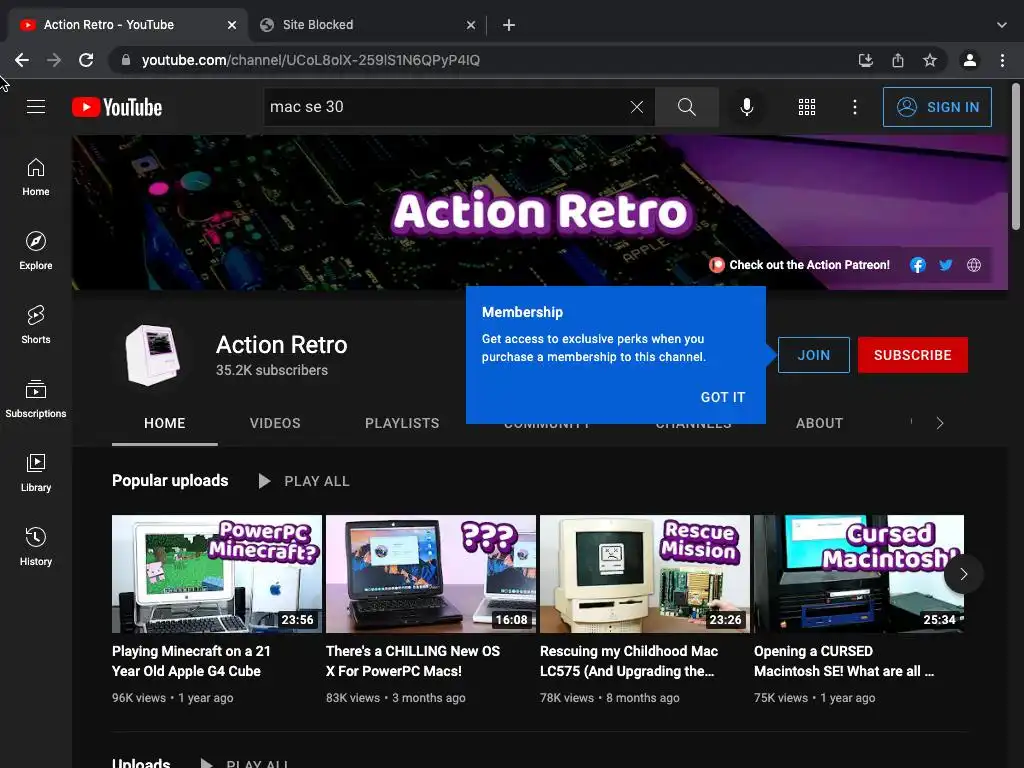The image size is (1024, 768).
Task: Open the PowerPC Minecraft video thumbnail
Action: (x=217, y=574)
